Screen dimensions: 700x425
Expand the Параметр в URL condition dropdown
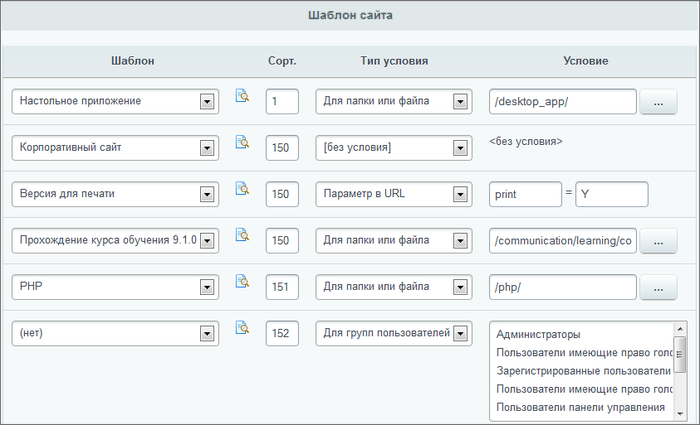(x=460, y=194)
